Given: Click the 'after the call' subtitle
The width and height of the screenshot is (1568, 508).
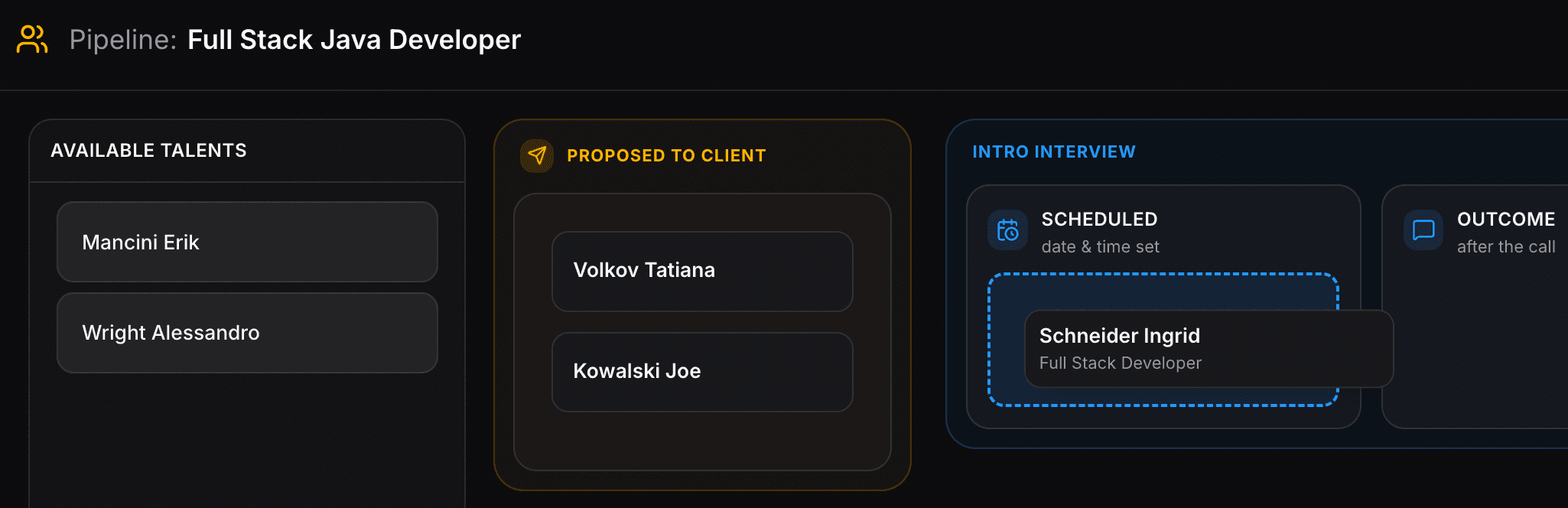Looking at the screenshot, I should tap(1505, 246).
